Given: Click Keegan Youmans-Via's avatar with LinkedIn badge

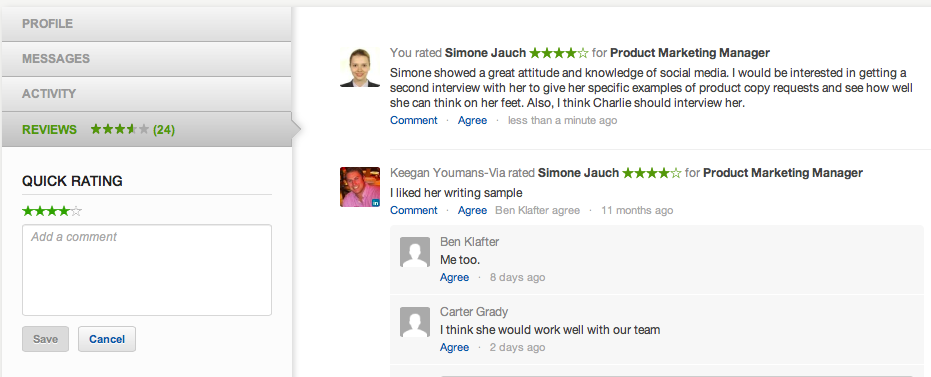Looking at the screenshot, I should (360, 187).
